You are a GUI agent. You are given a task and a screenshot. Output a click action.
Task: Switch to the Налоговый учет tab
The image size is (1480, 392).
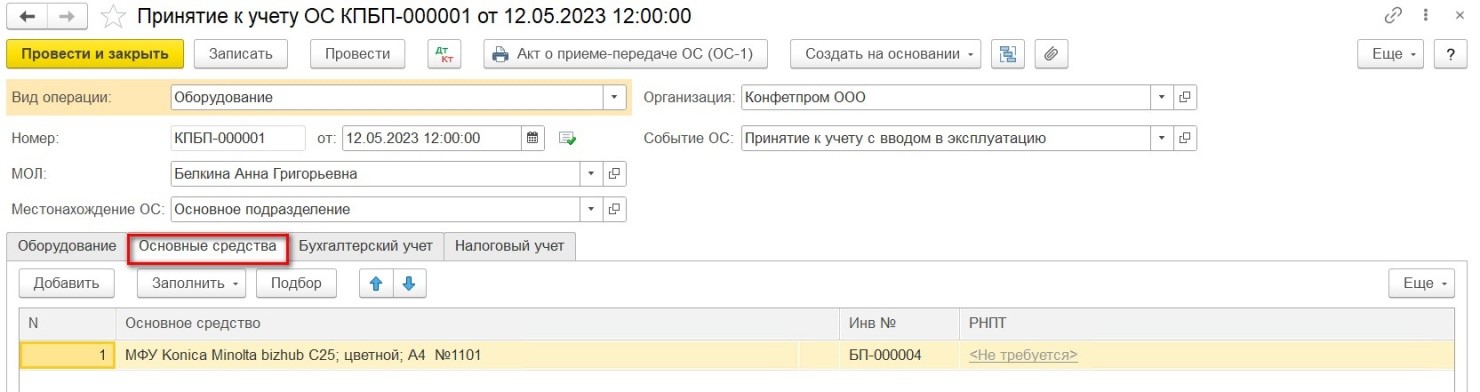tap(509, 245)
